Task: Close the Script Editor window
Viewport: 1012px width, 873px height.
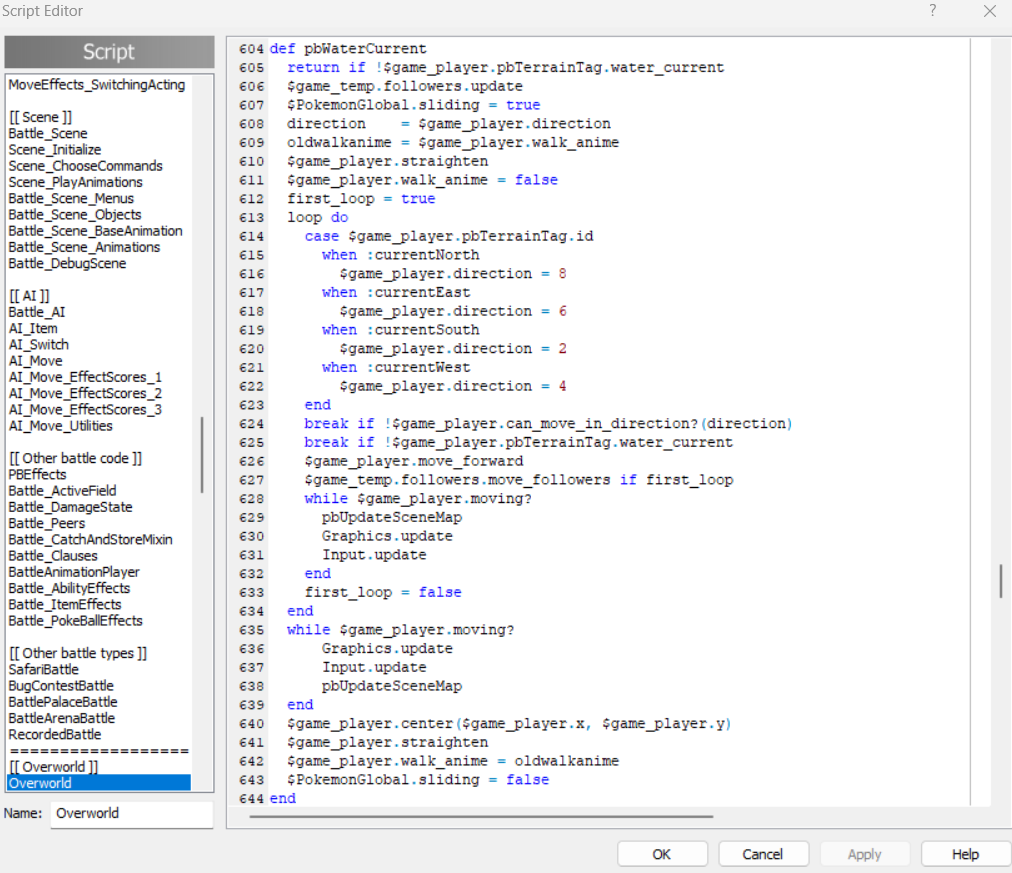Action: [x=989, y=11]
